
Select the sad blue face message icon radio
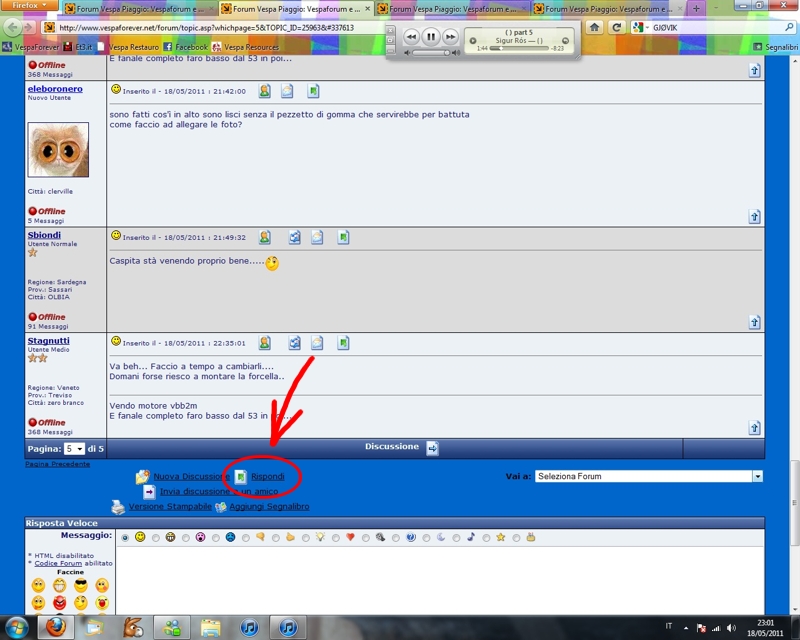pyautogui.click(x=216, y=538)
